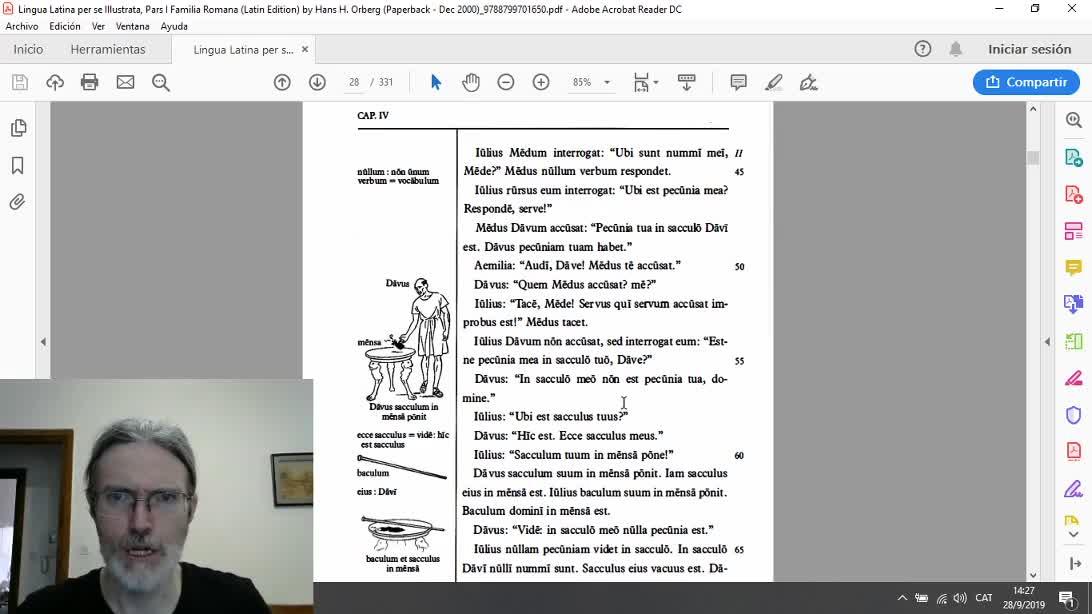The image size is (1092, 614).
Task: Click the scrollbar up arrow
Action: pyautogui.click(x=1033, y=109)
